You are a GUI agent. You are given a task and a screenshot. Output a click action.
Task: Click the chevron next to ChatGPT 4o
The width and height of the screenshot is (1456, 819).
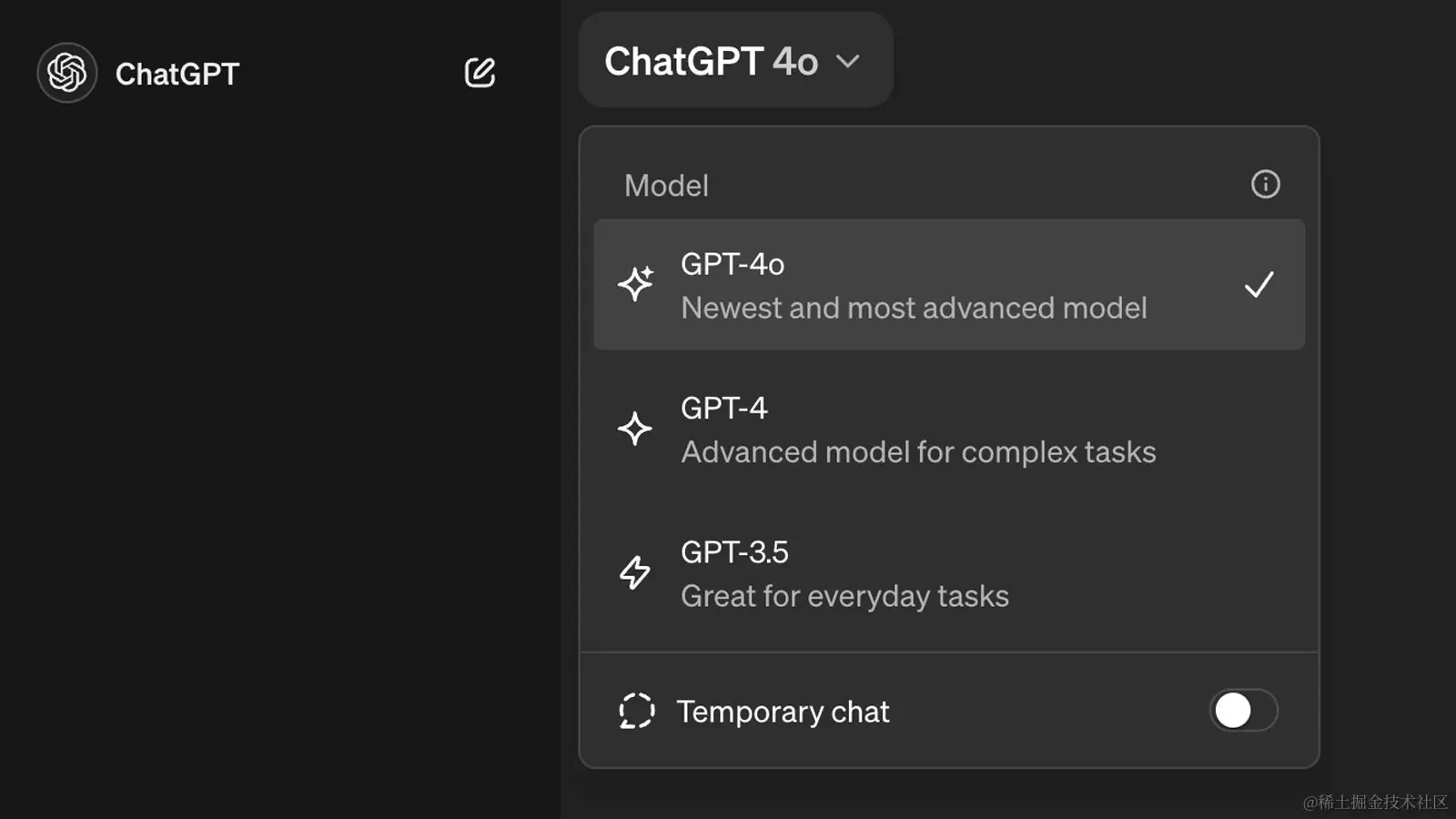[849, 62]
